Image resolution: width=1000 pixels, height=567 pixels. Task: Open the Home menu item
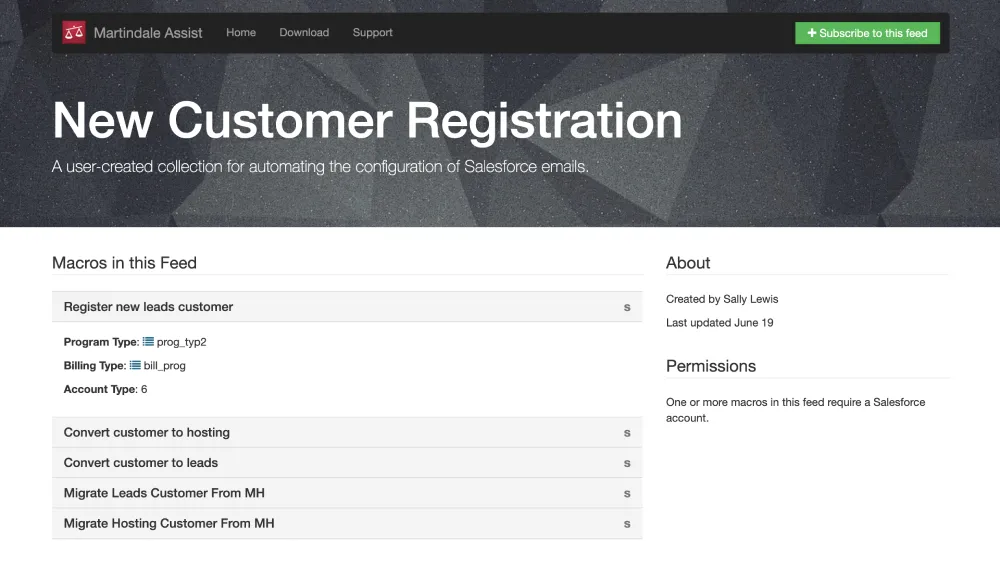241,33
